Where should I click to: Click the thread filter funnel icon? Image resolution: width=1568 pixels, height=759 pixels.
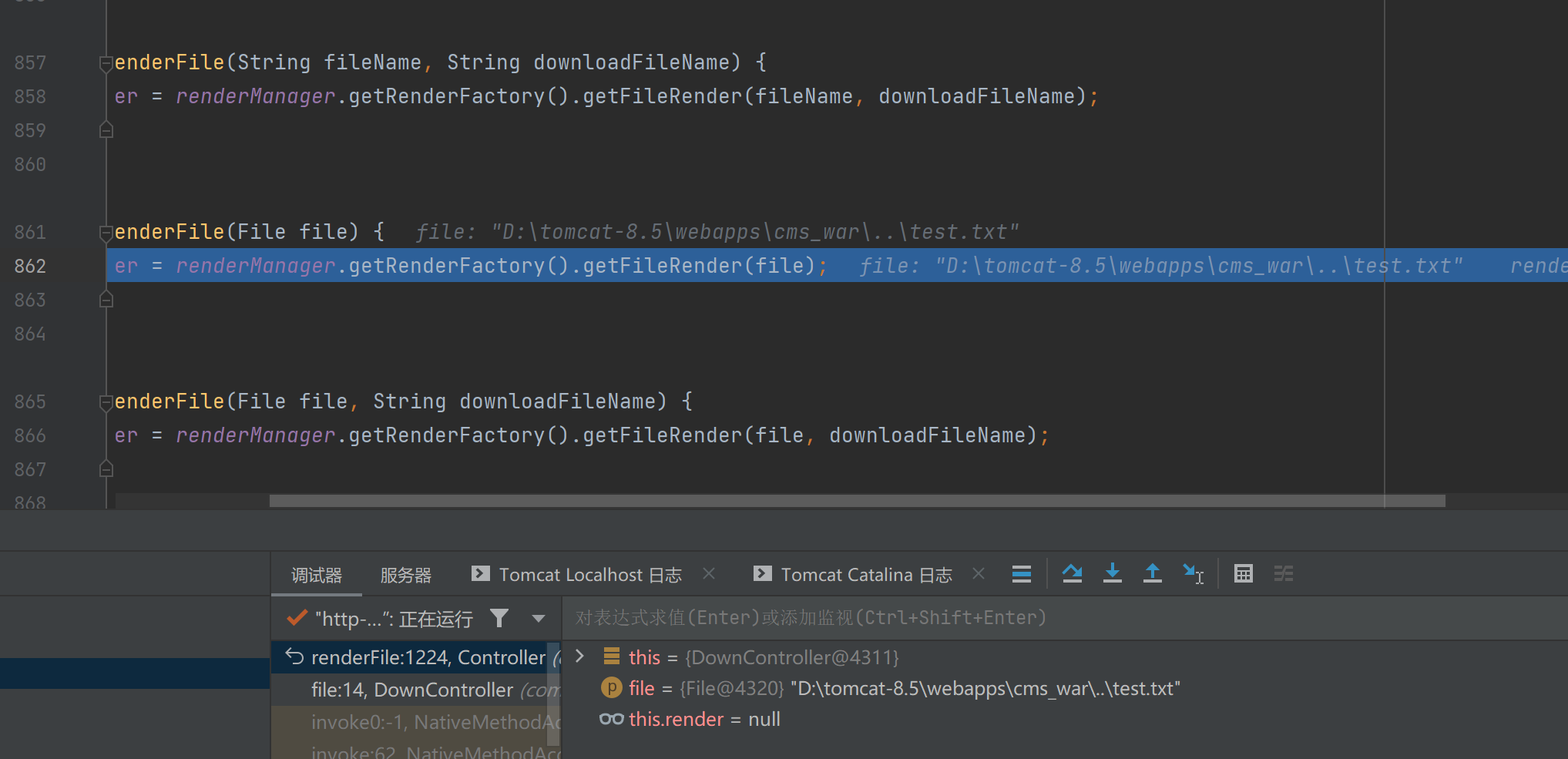point(499,619)
